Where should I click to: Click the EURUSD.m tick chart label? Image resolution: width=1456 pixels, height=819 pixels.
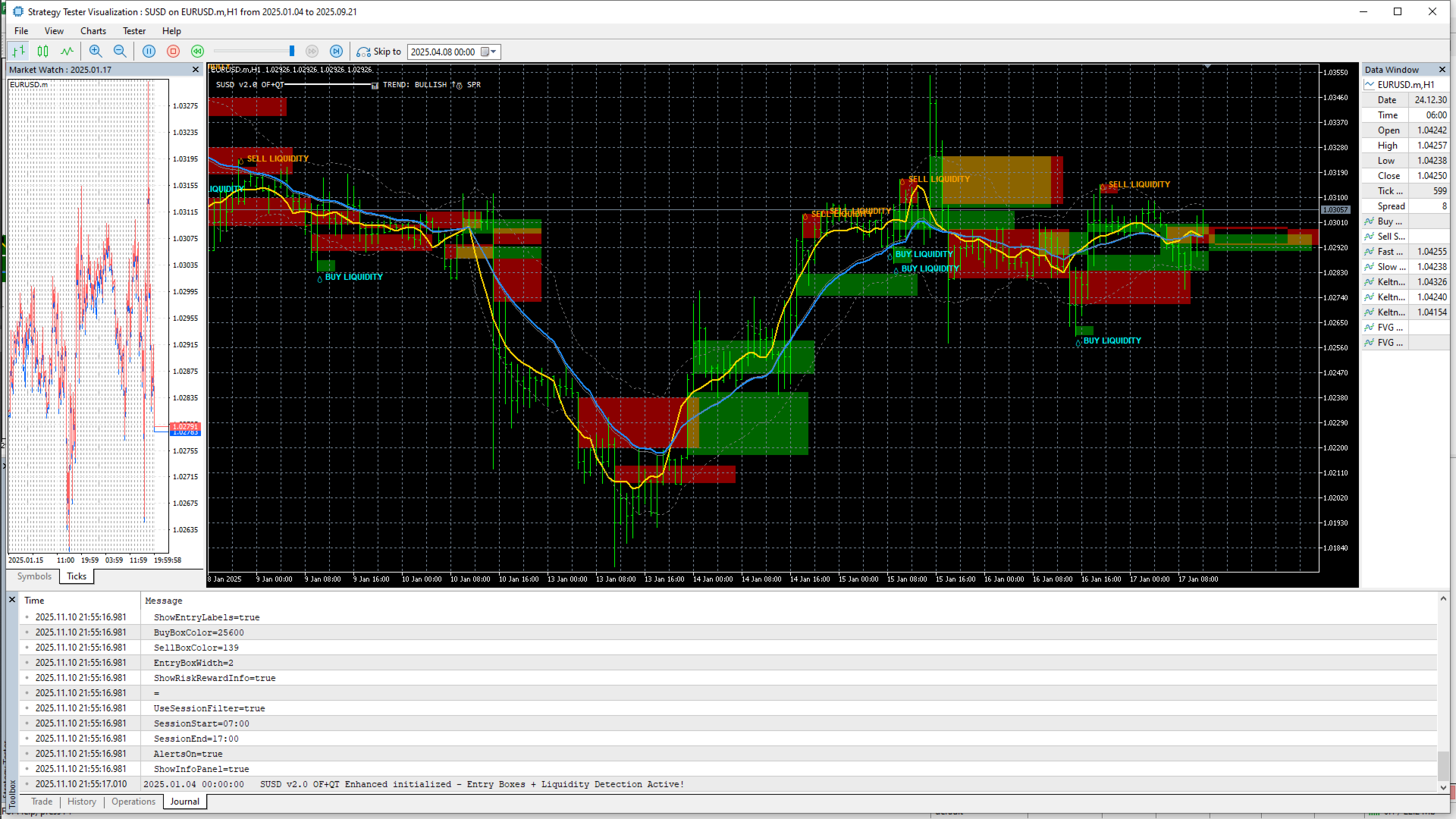(29, 84)
